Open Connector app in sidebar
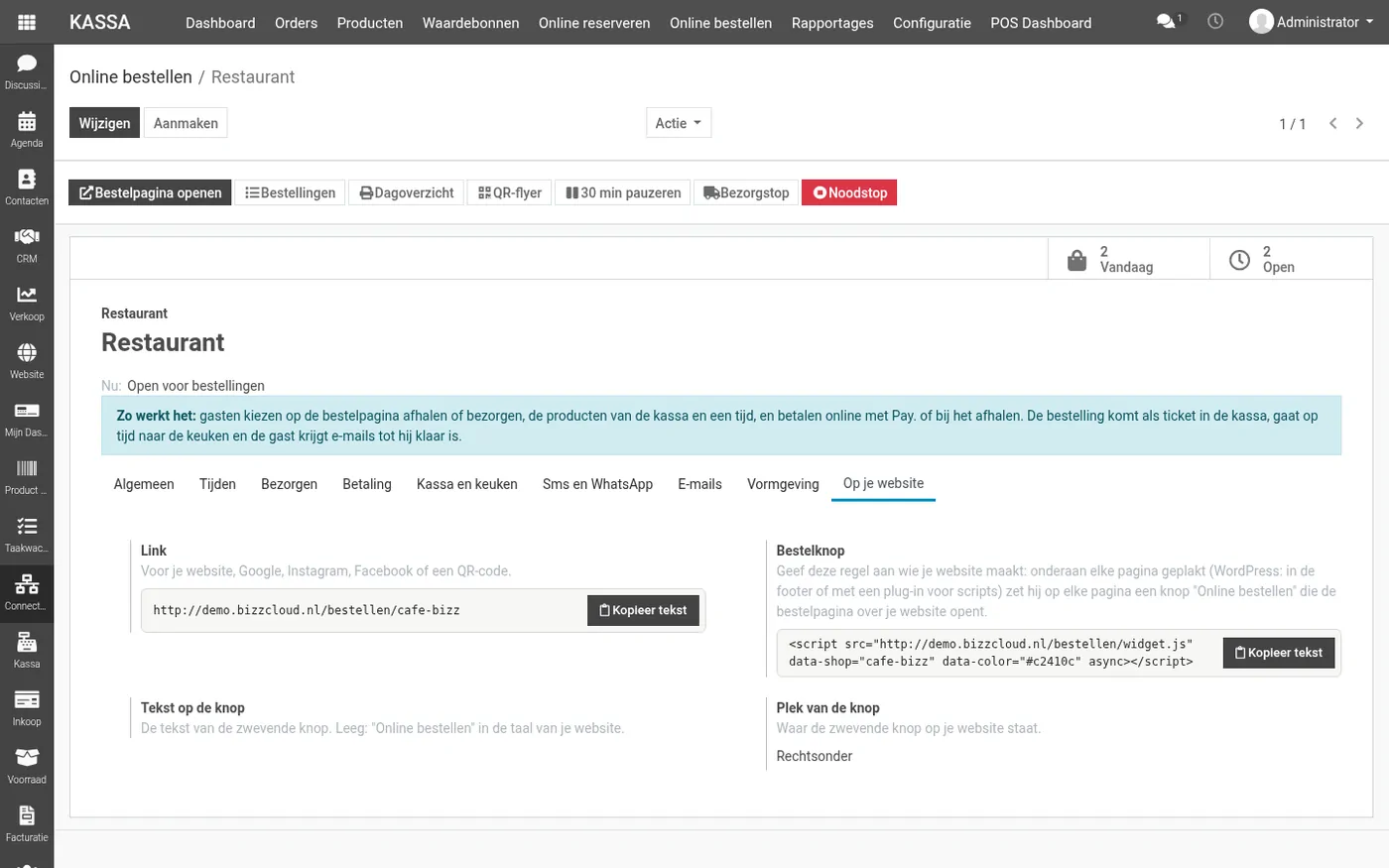This screenshot has height=868, width=1389. (x=27, y=593)
